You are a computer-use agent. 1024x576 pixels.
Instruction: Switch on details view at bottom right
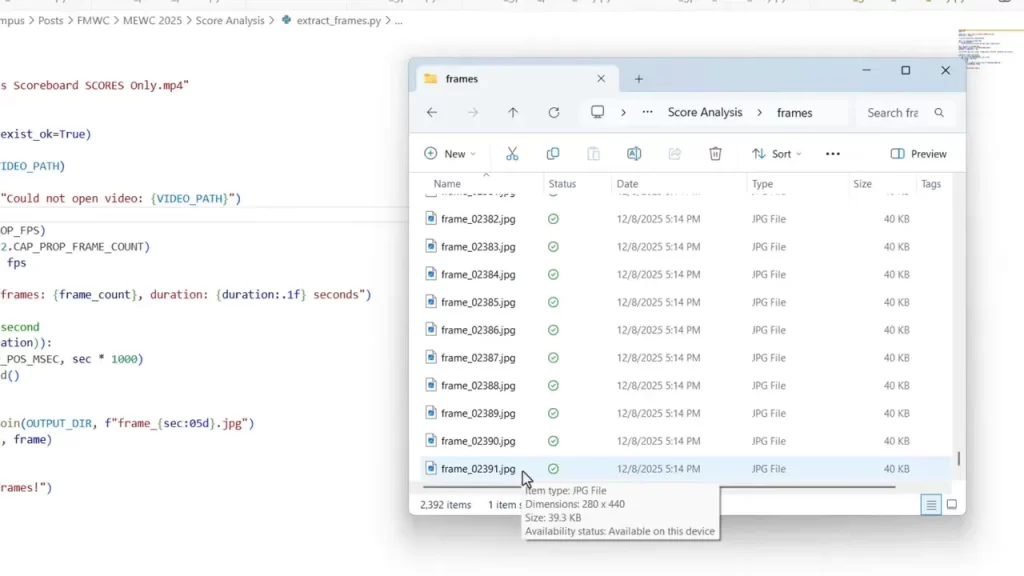tap(930, 505)
